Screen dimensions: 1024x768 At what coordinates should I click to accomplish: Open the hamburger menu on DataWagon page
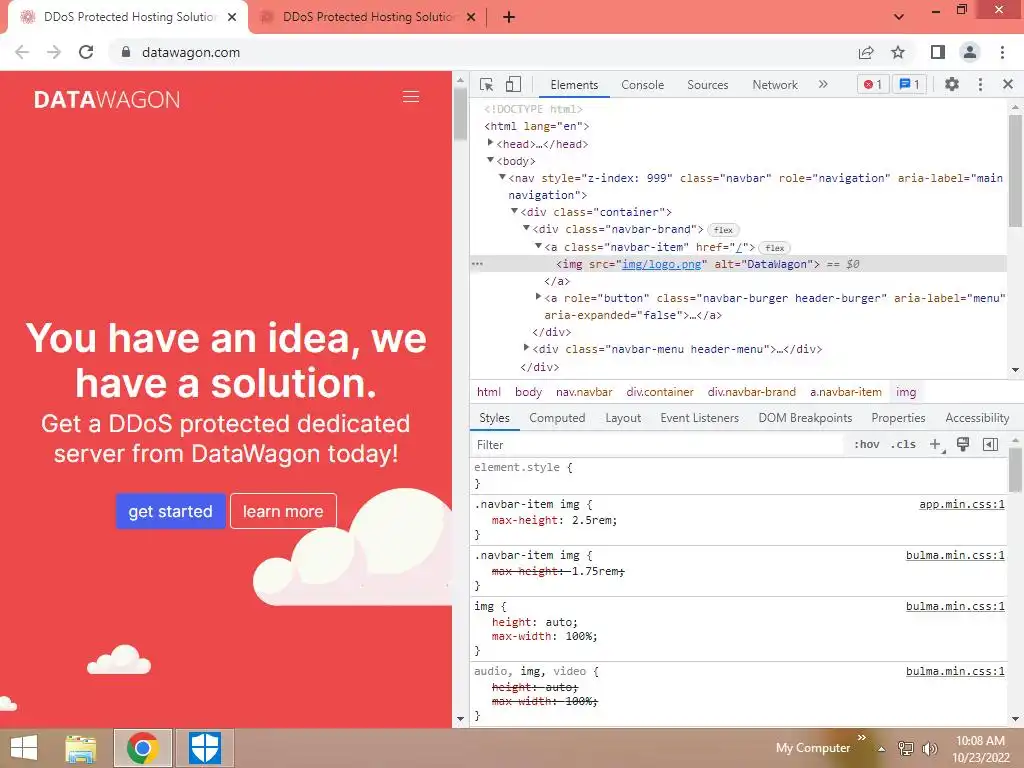411,97
